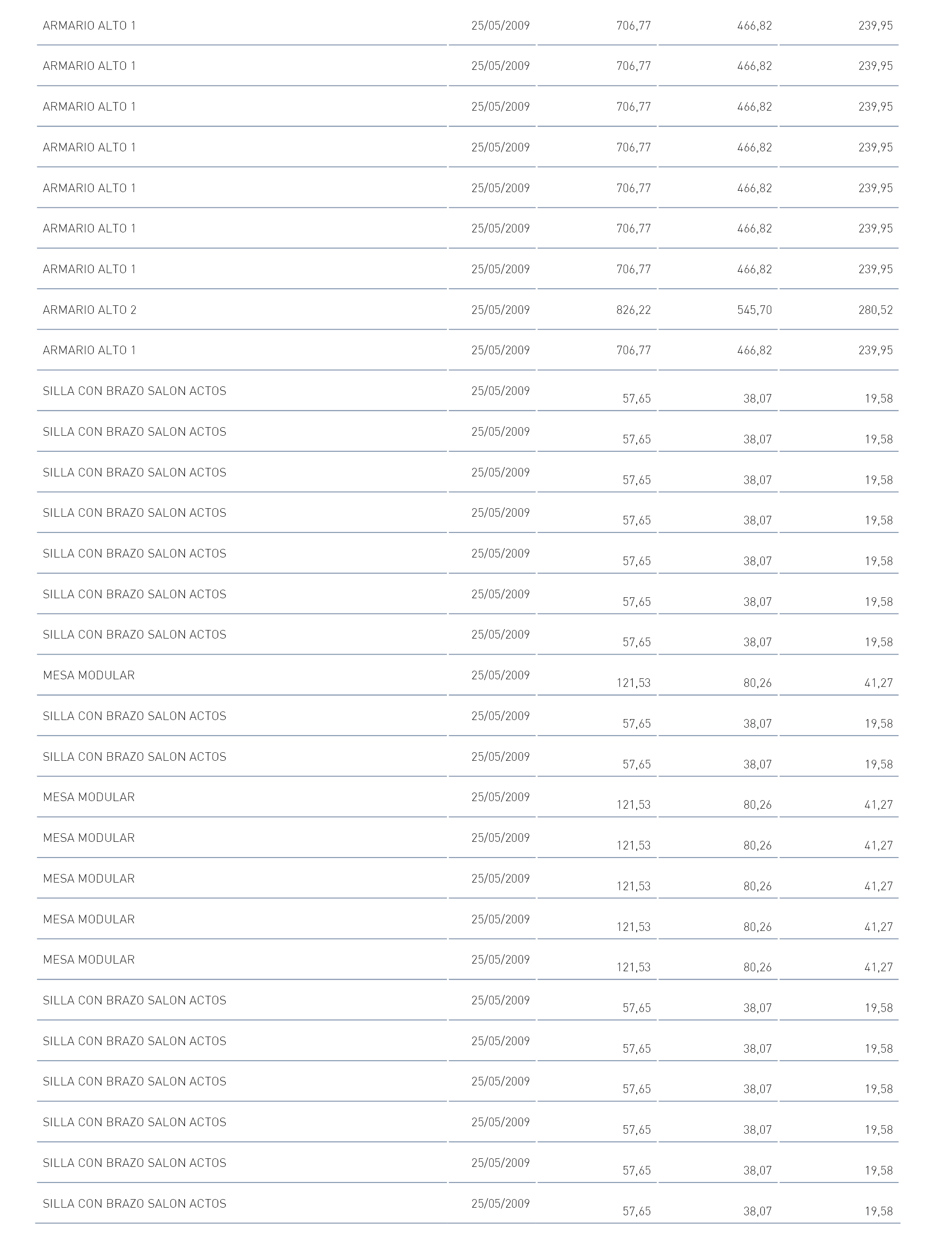Click the first SILLA CON BRAZO SALON ACTOS label
952x1243 pixels.
coord(134,391)
